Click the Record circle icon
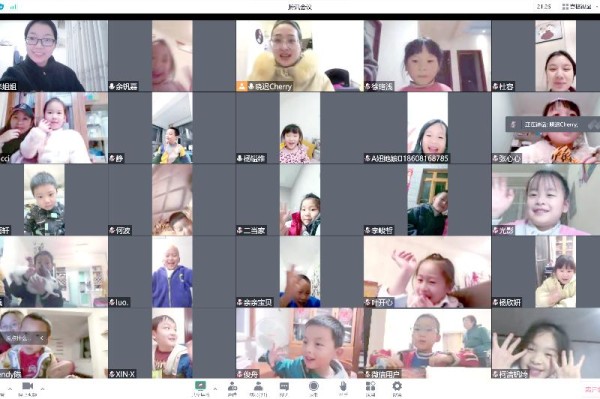This screenshot has width=600, height=399. (x=314, y=386)
